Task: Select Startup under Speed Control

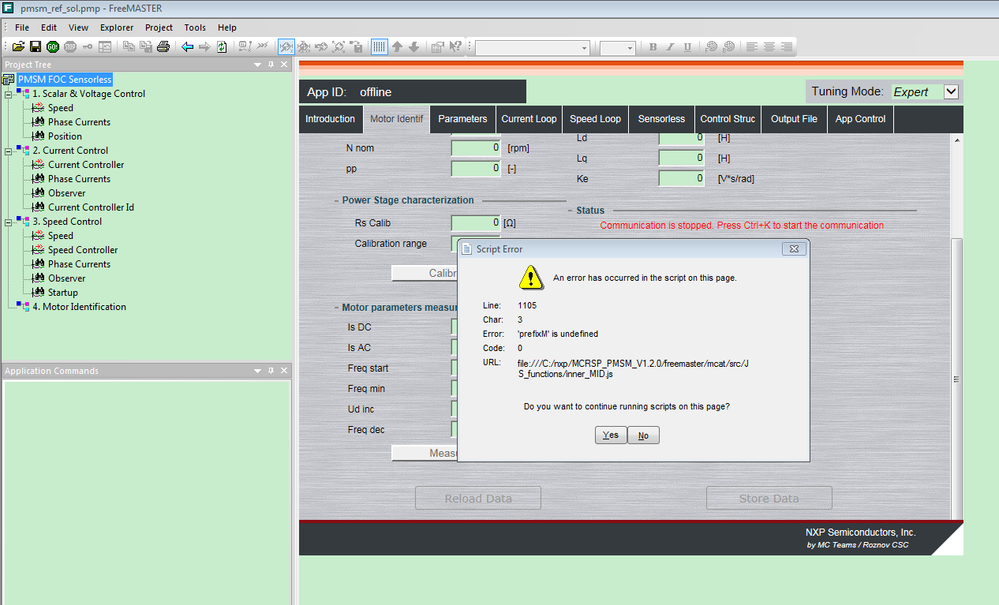Action: click(63, 293)
